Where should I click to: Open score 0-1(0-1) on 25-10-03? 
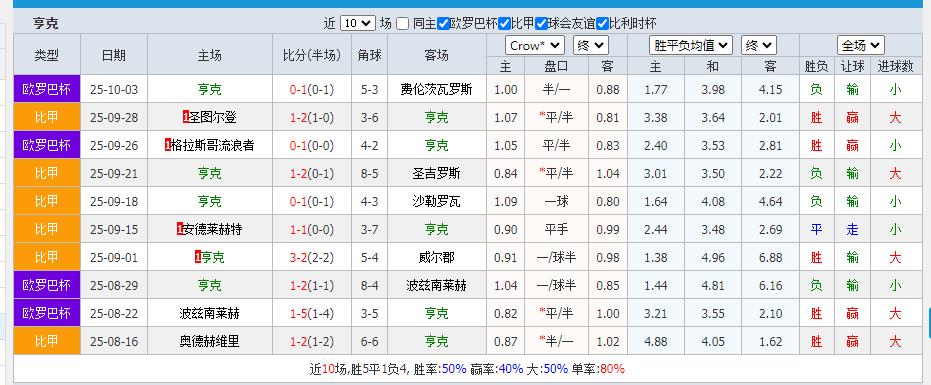point(312,90)
